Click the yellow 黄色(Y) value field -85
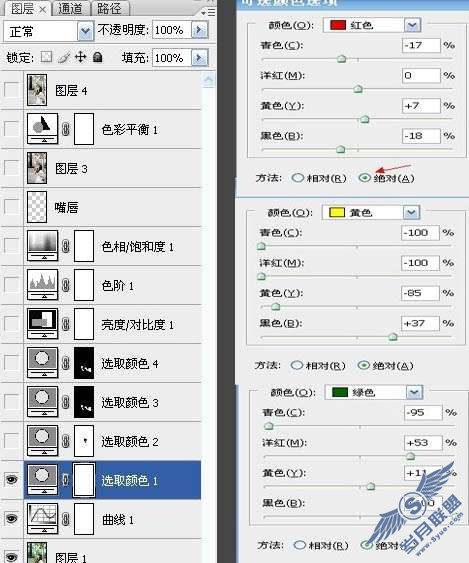This screenshot has width=469, height=563. 420,293
